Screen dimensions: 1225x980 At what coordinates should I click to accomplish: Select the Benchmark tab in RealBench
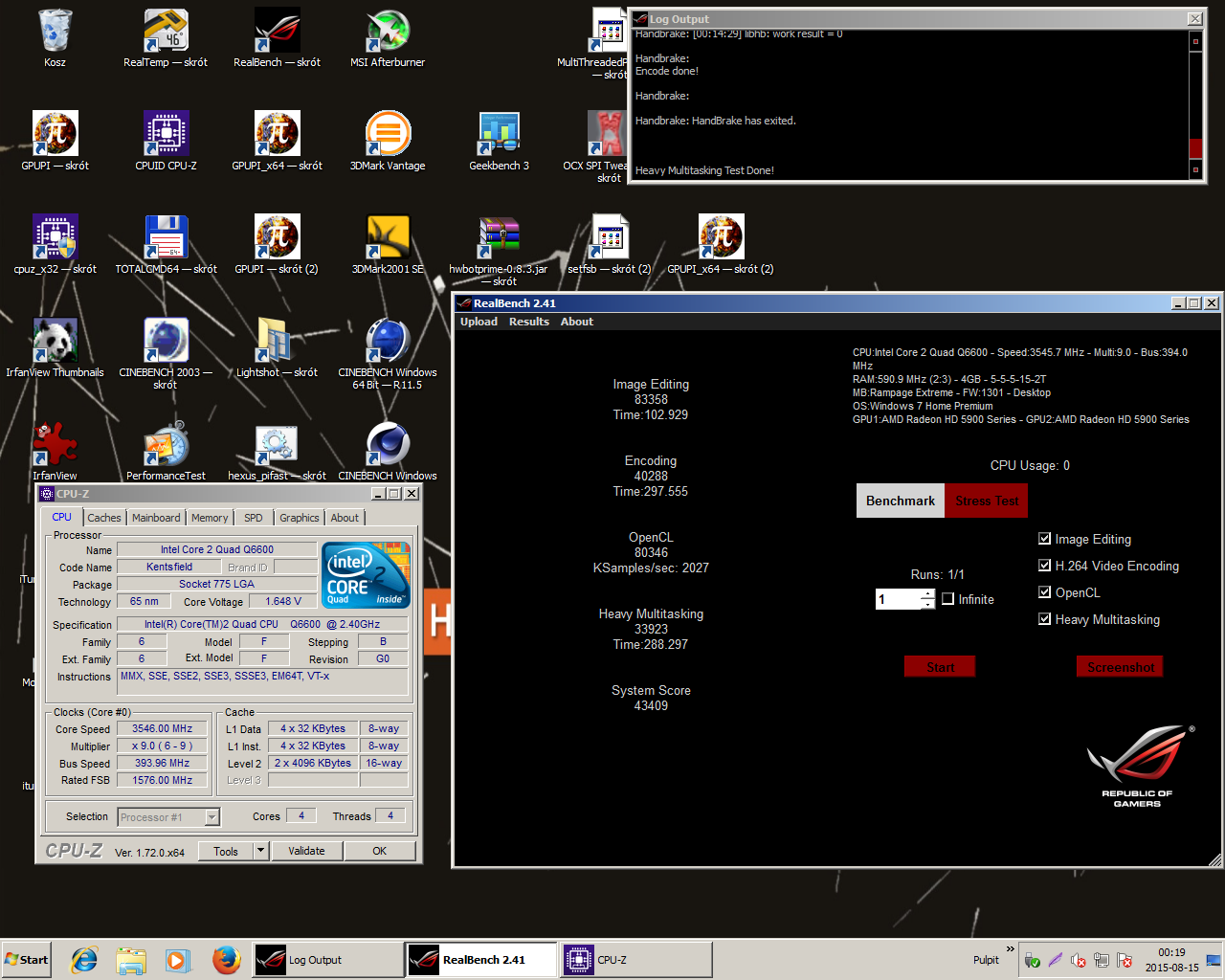pos(901,501)
